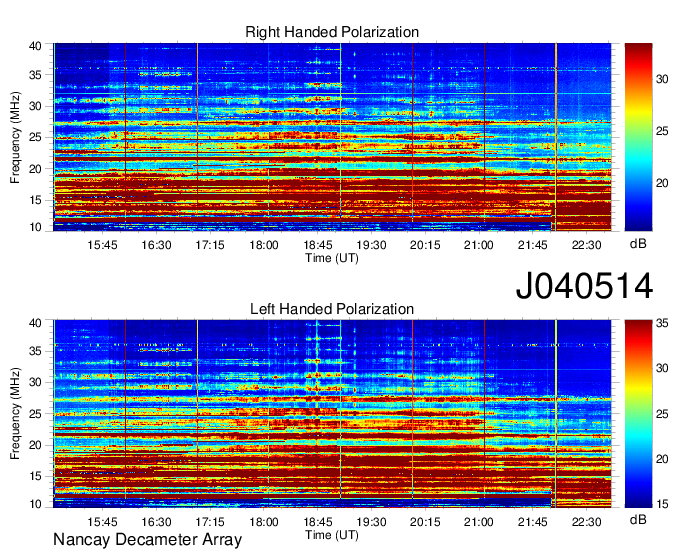Screen dimensions: 680x552
Task: Click 15 MHz tick on Right Handed plot
Action: (x=35, y=200)
